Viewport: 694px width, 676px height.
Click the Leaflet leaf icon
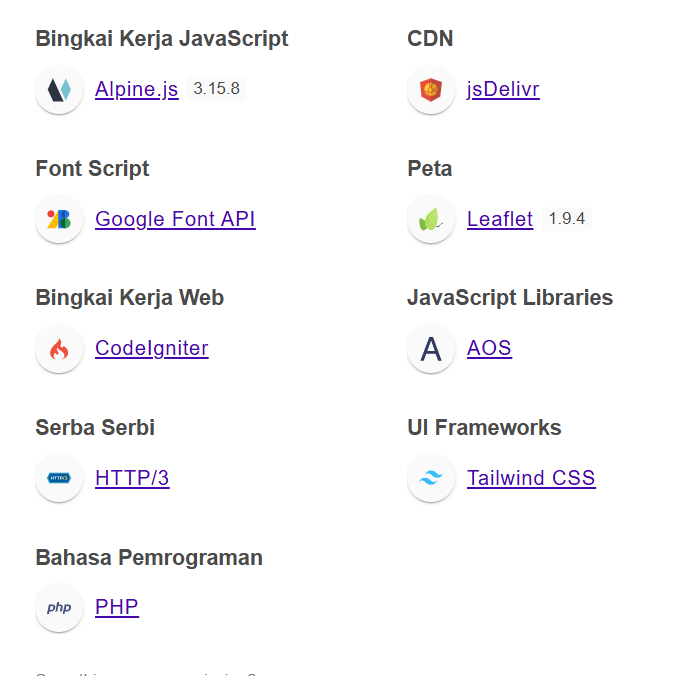(431, 219)
